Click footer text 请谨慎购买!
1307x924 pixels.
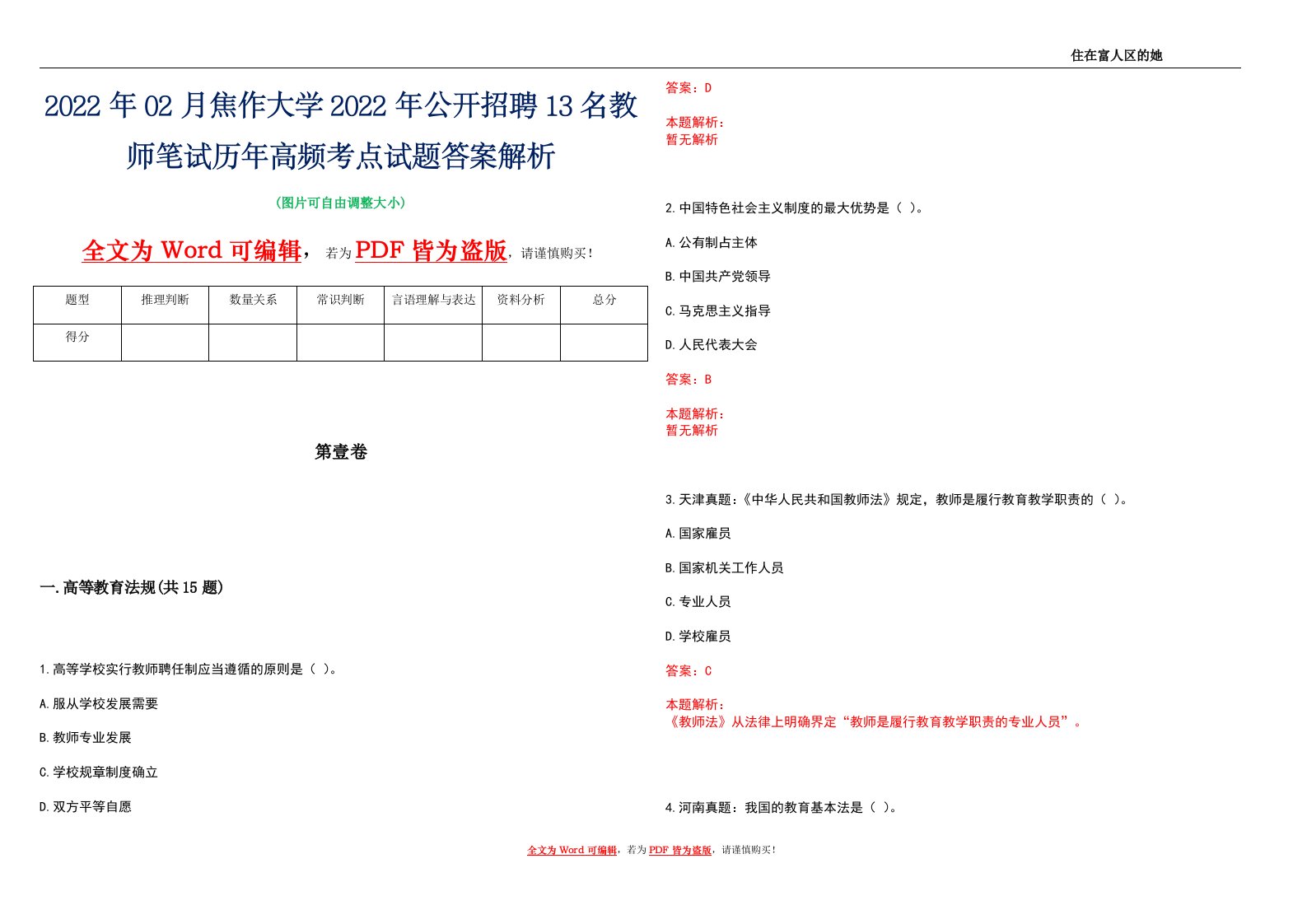click(x=749, y=850)
